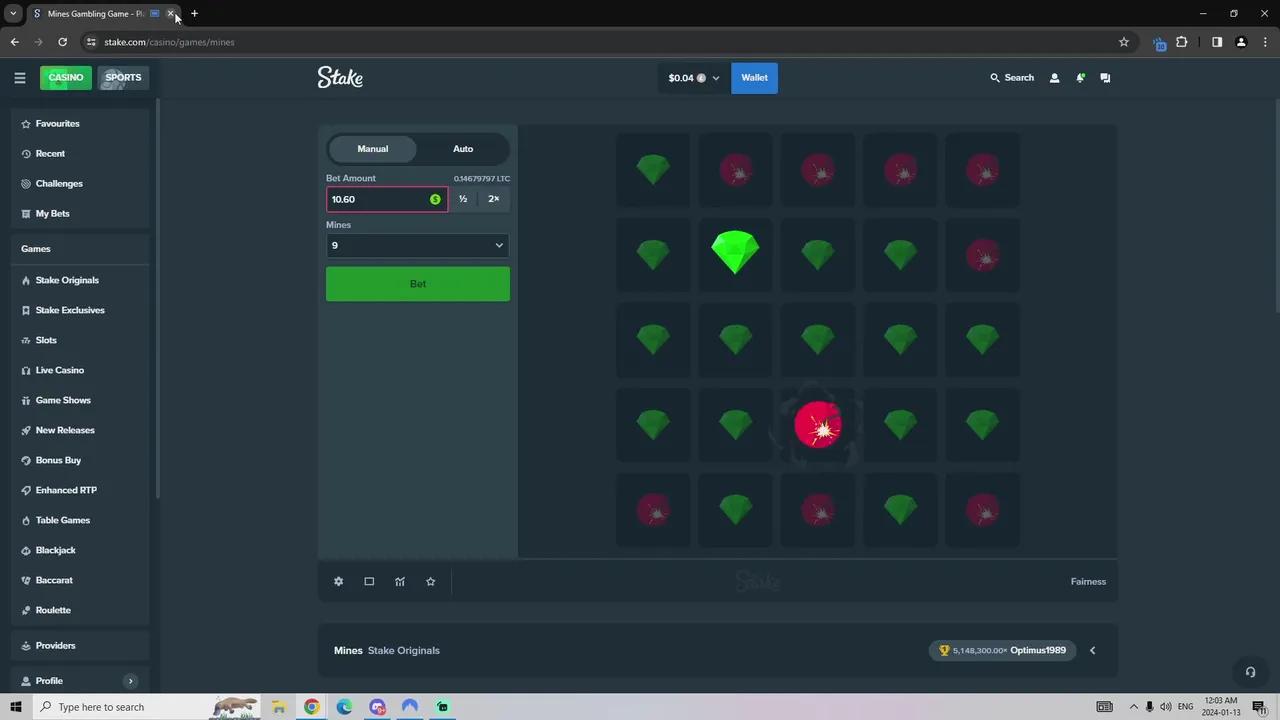Open the Mines count dropdown
Image resolution: width=1280 pixels, height=720 pixels.
click(418, 245)
